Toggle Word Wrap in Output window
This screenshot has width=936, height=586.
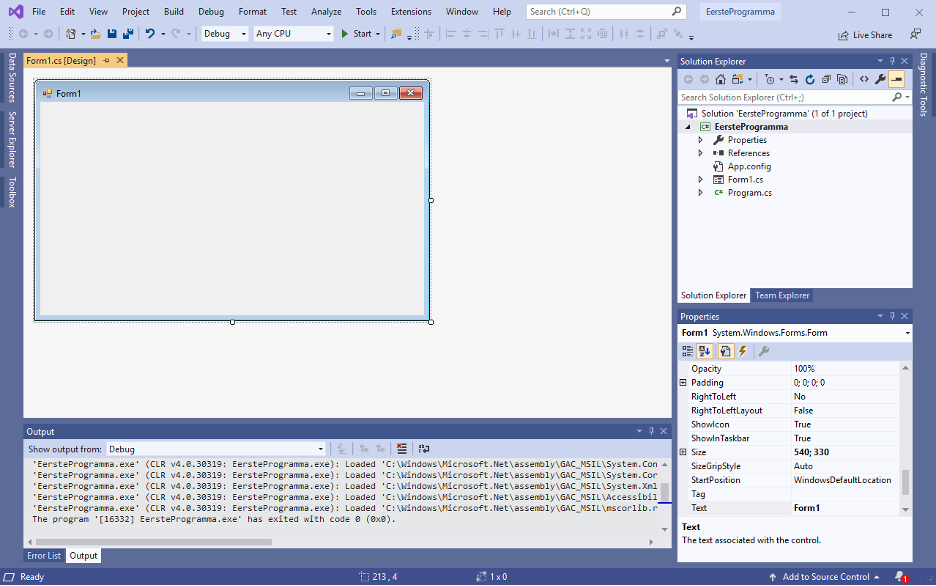(x=424, y=449)
